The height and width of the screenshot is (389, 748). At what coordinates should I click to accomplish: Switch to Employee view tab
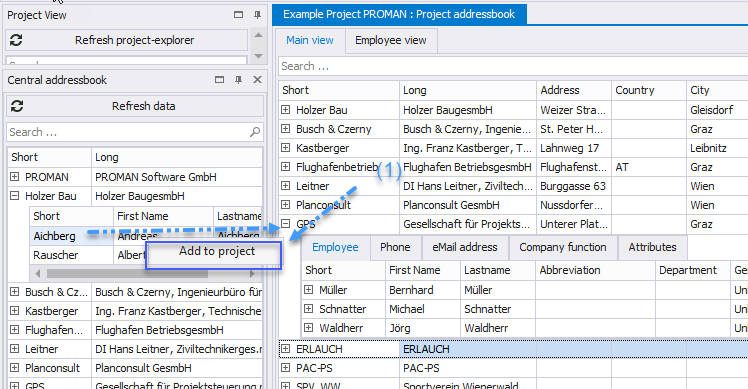point(391,41)
